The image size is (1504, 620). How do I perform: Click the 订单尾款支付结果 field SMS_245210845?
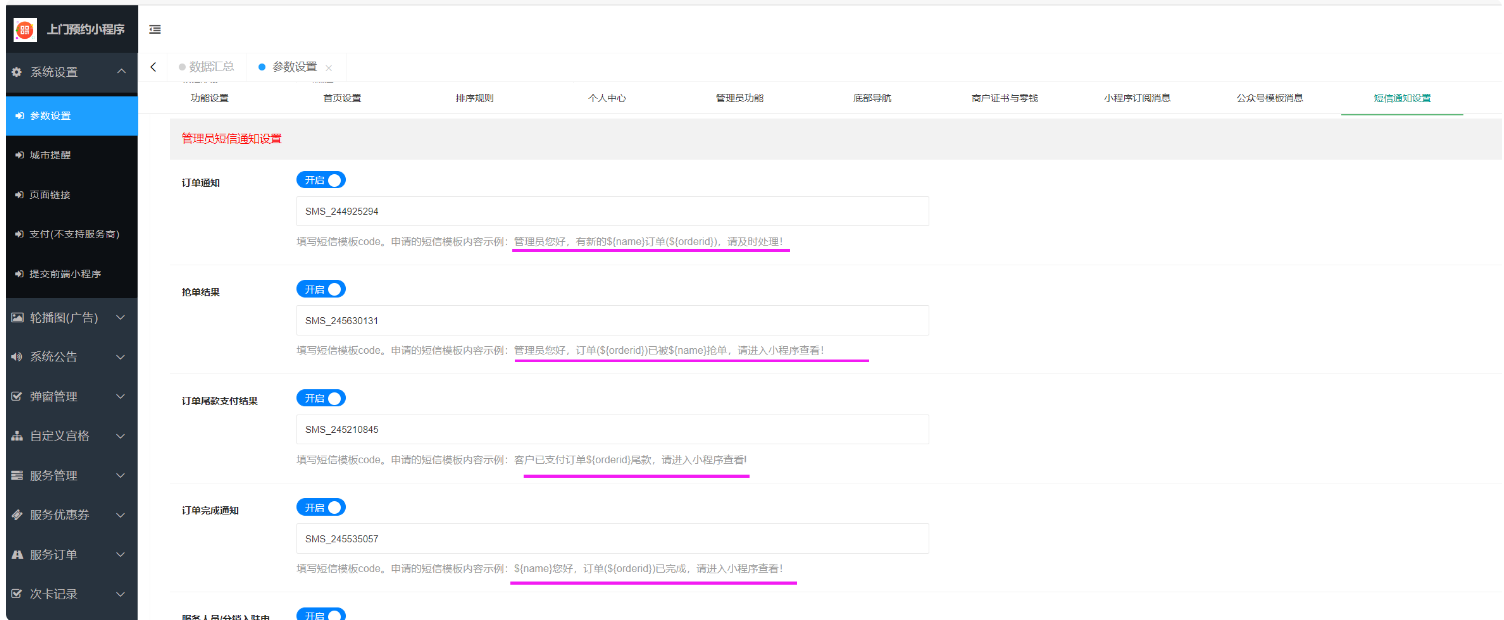click(613, 429)
